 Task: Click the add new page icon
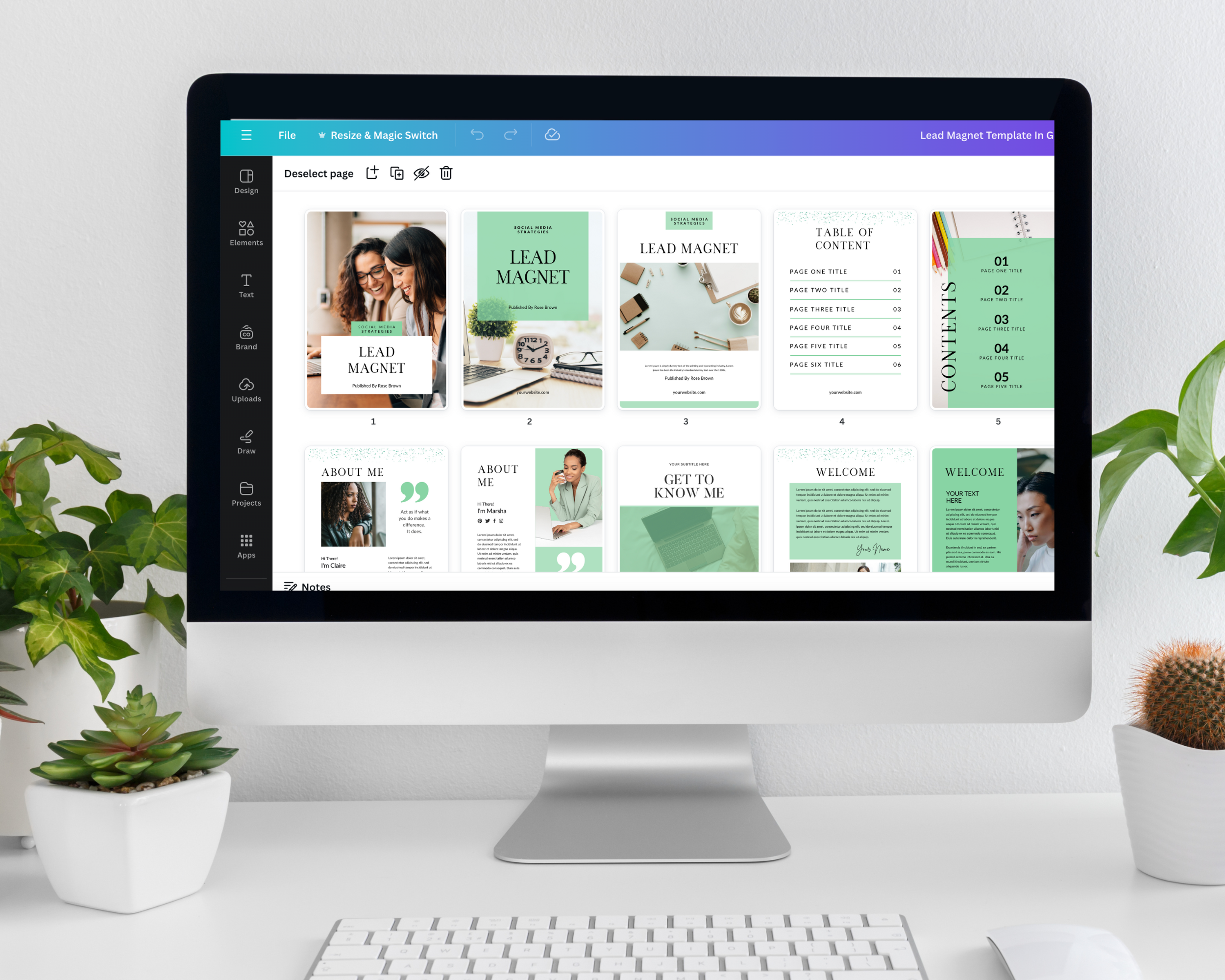click(x=370, y=173)
